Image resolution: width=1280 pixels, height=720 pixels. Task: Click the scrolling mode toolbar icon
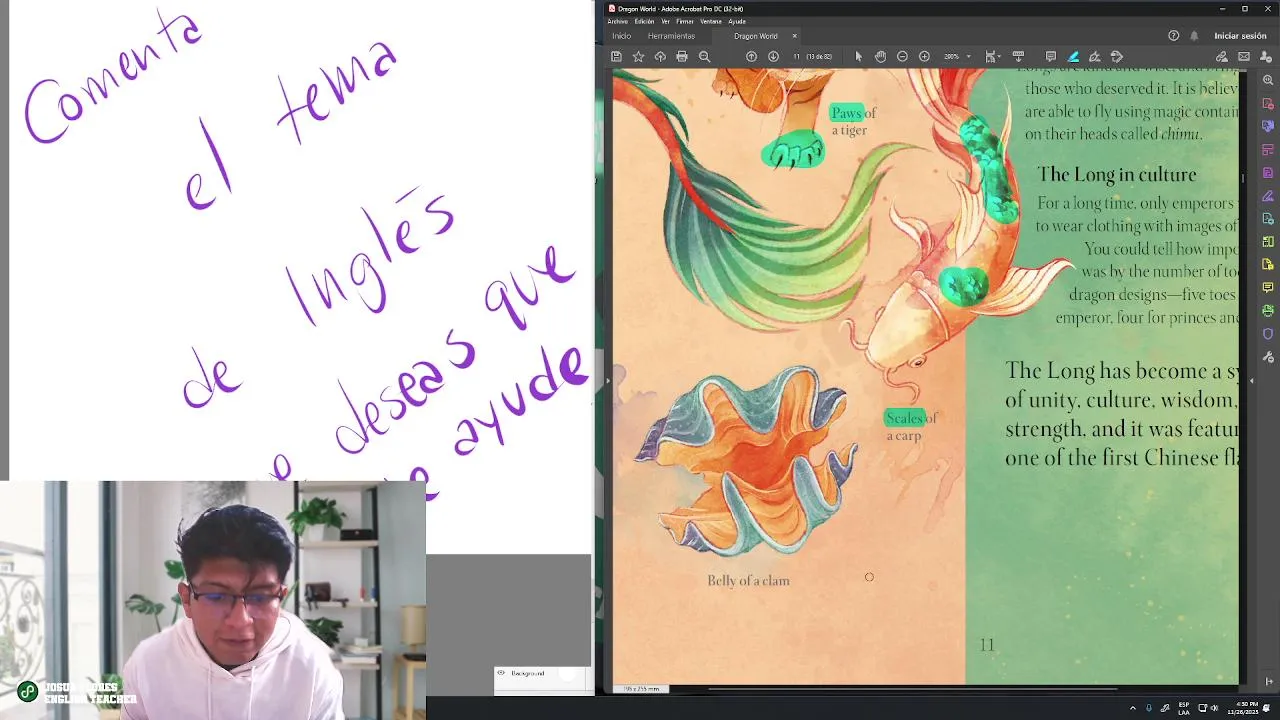[1018, 57]
